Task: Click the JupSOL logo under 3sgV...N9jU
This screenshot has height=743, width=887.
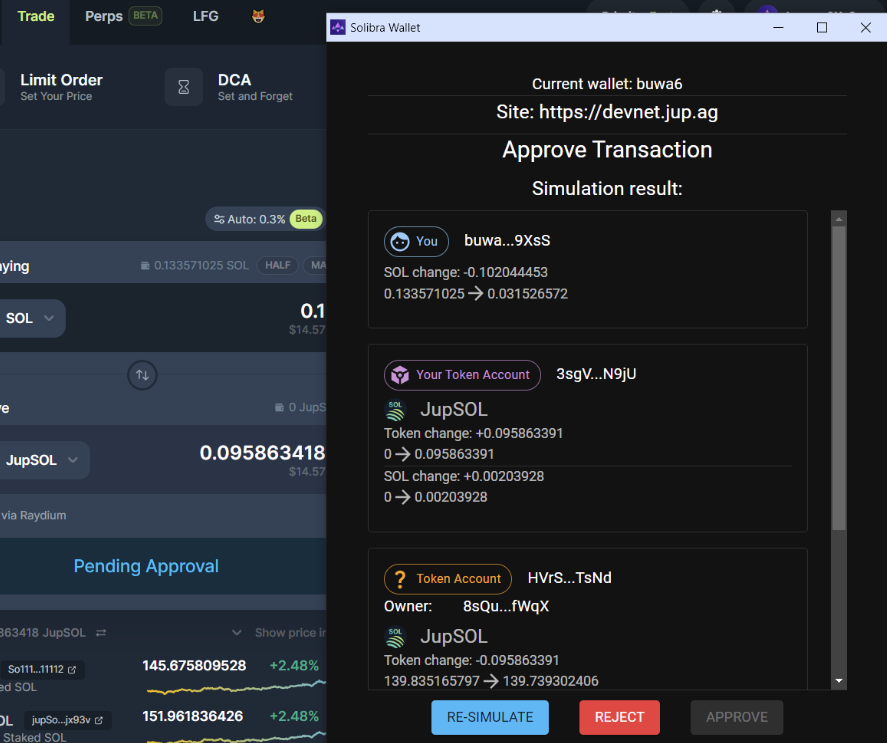Action: pyautogui.click(x=395, y=410)
